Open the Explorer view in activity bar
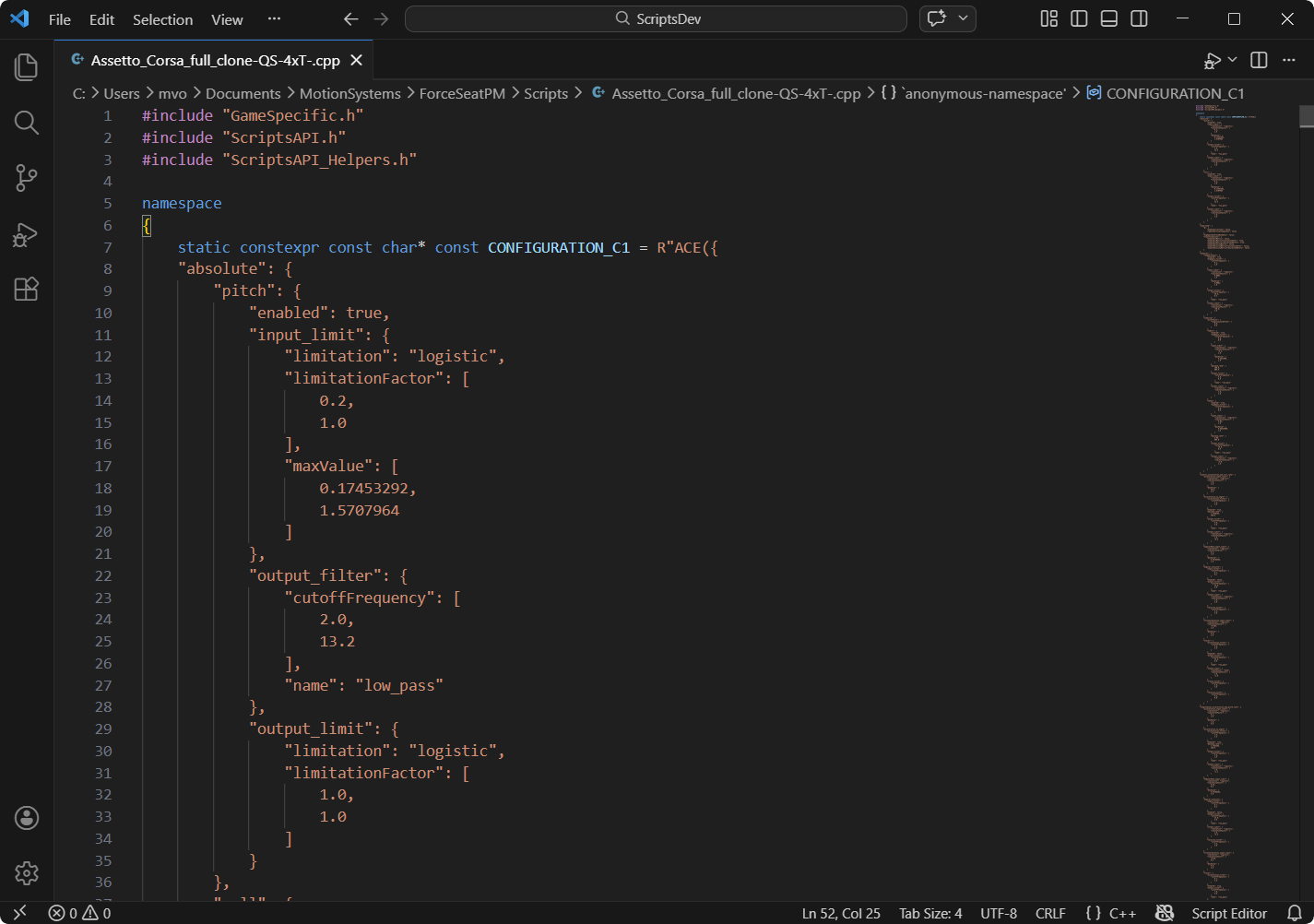1314x924 pixels. (27, 66)
